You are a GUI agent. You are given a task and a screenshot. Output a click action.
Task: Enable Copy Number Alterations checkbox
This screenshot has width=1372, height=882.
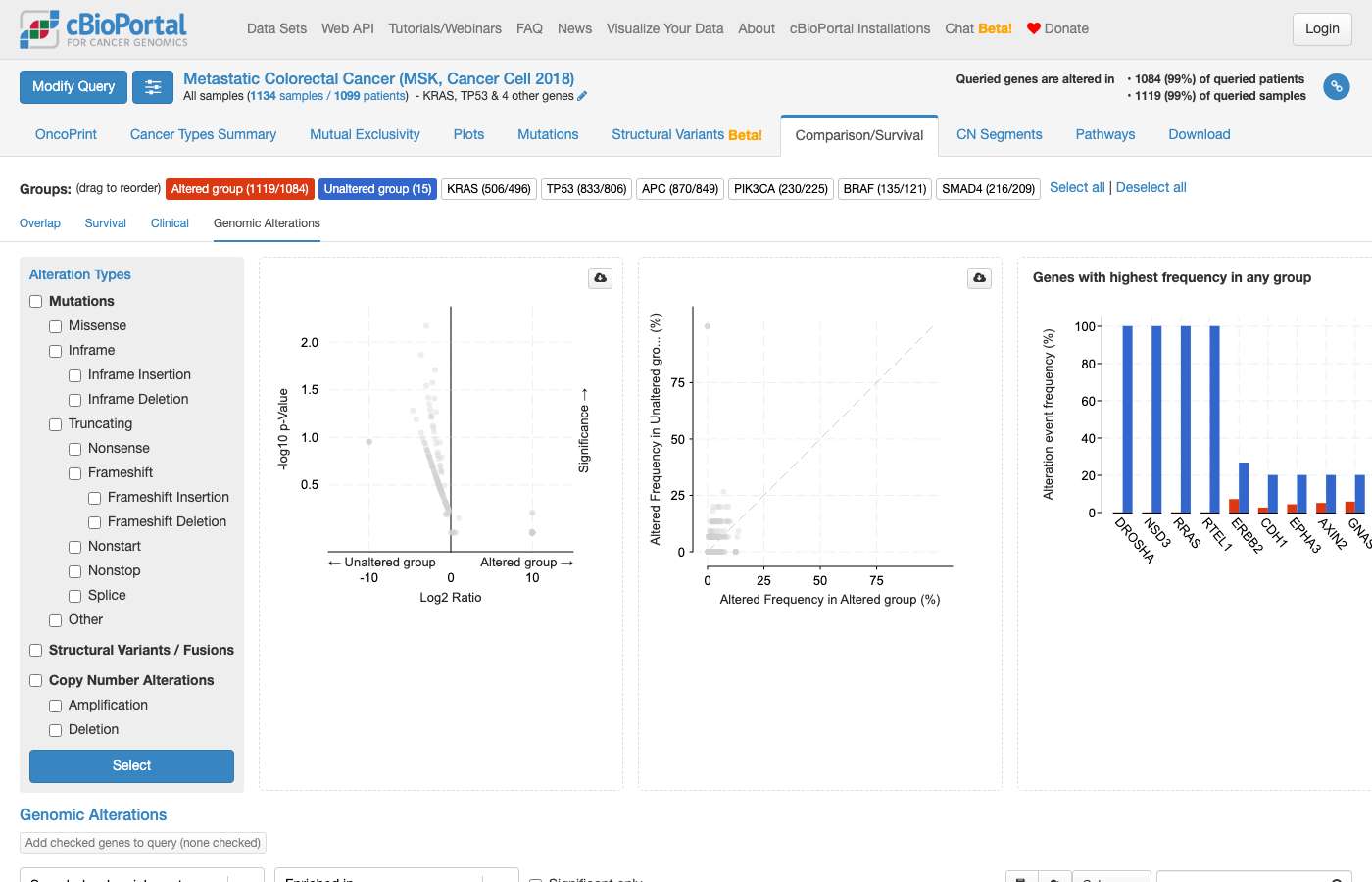[x=36, y=681]
